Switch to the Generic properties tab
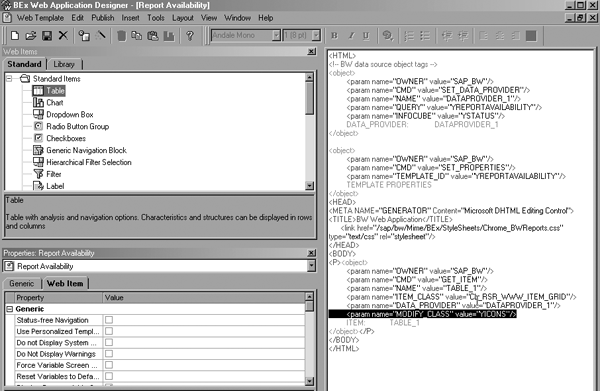Image resolution: width=600 pixels, height=391 pixels. pos(22,283)
